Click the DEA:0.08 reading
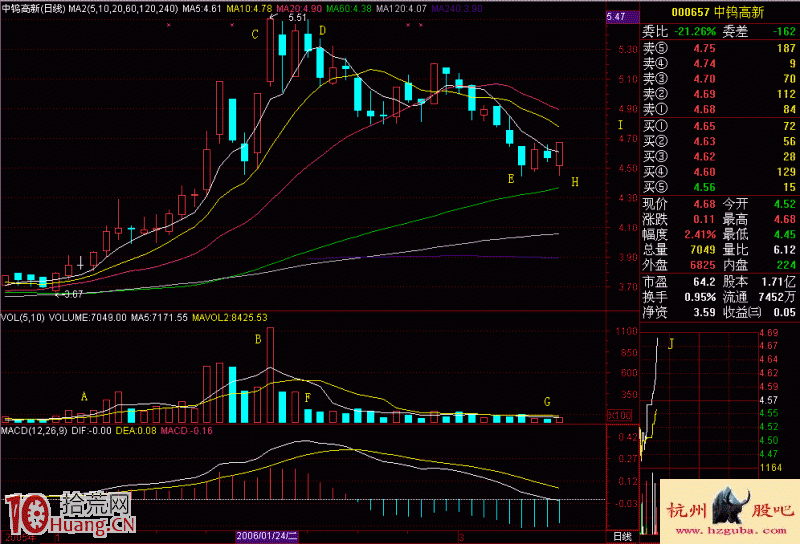800x544 pixels. coord(135,431)
